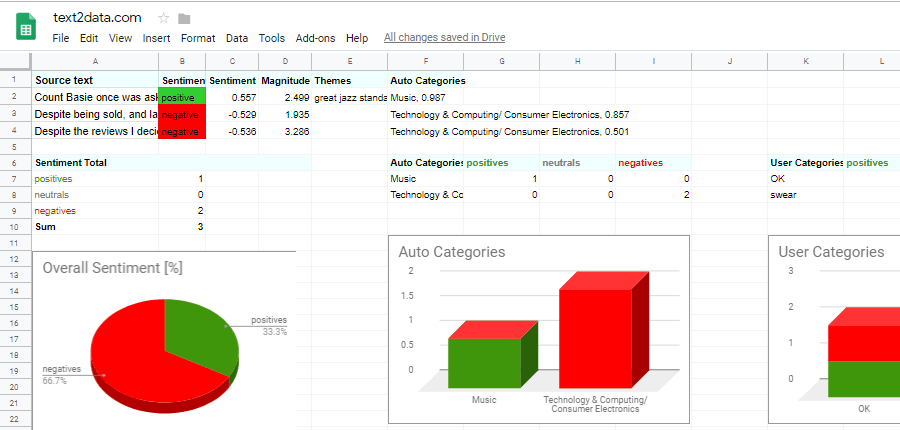This screenshot has width=900, height=430.
Task: Select the swear user category cell
Action: tap(806, 195)
